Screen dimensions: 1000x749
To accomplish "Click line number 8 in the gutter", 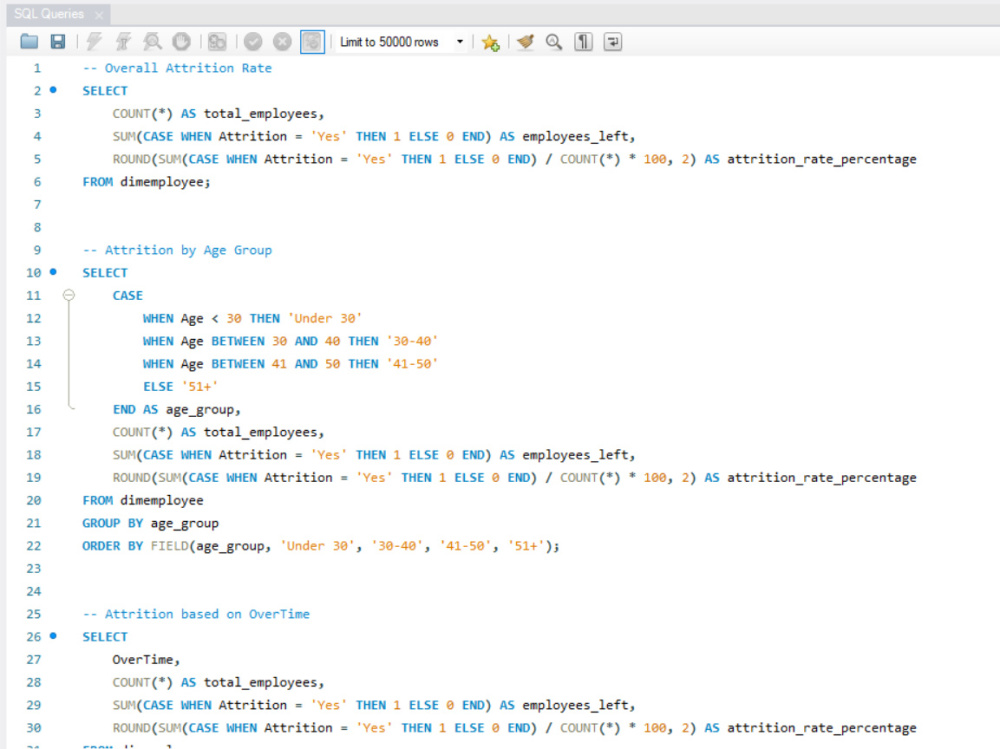I will 37,227.
